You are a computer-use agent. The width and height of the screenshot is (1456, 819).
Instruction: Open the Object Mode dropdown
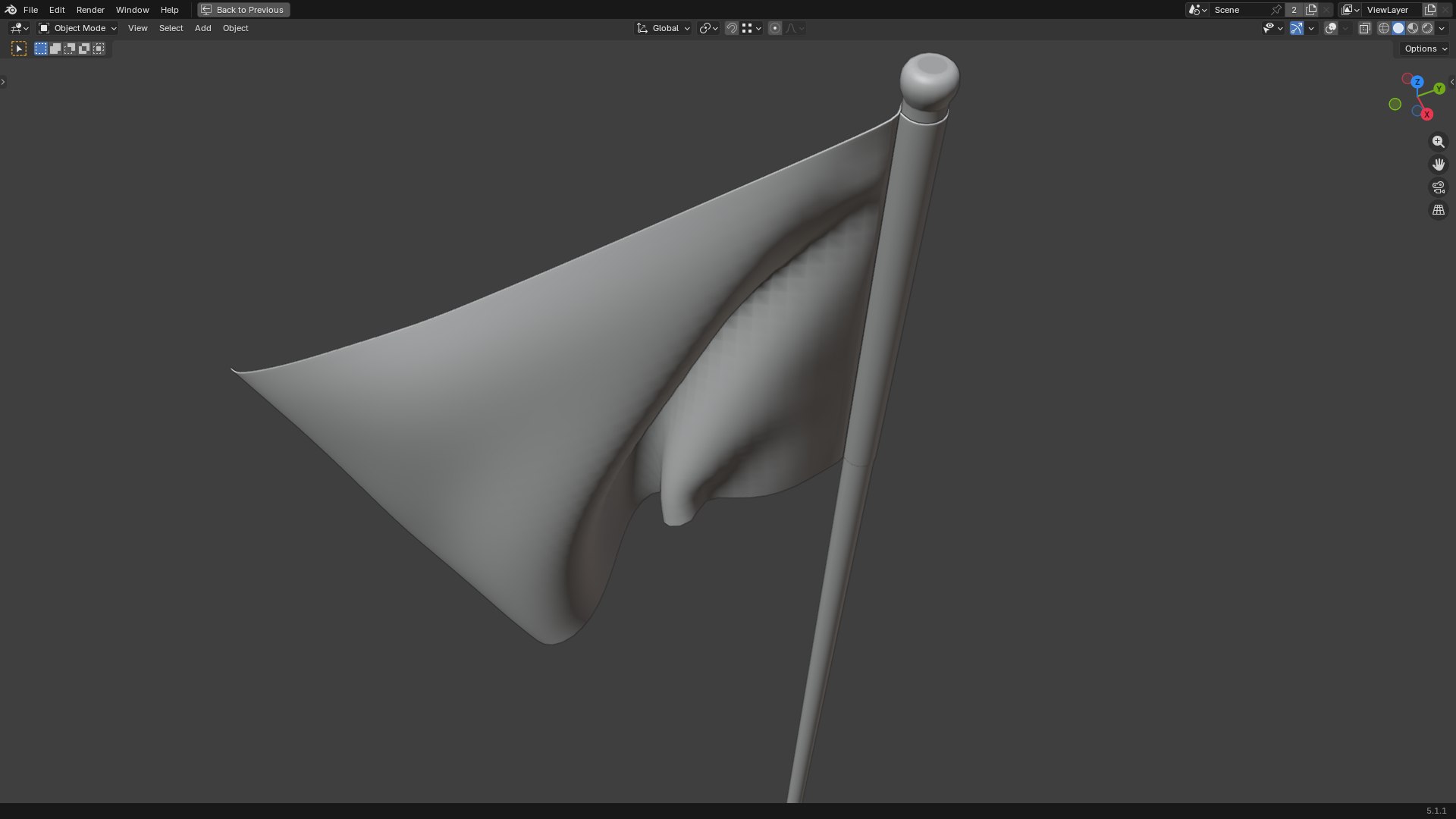point(77,28)
